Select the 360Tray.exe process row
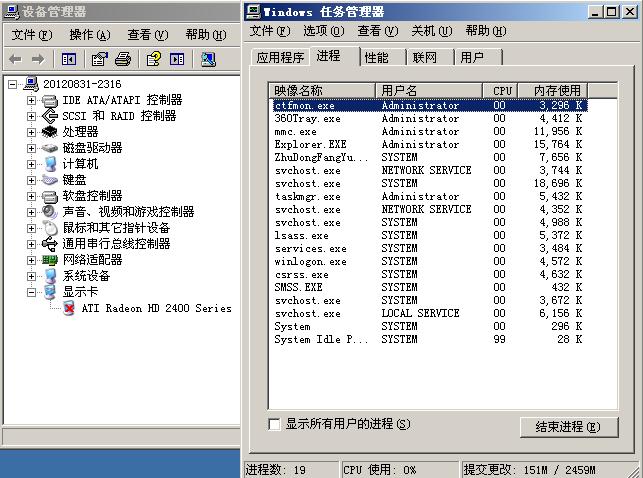643x478 pixels. (x=429, y=118)
